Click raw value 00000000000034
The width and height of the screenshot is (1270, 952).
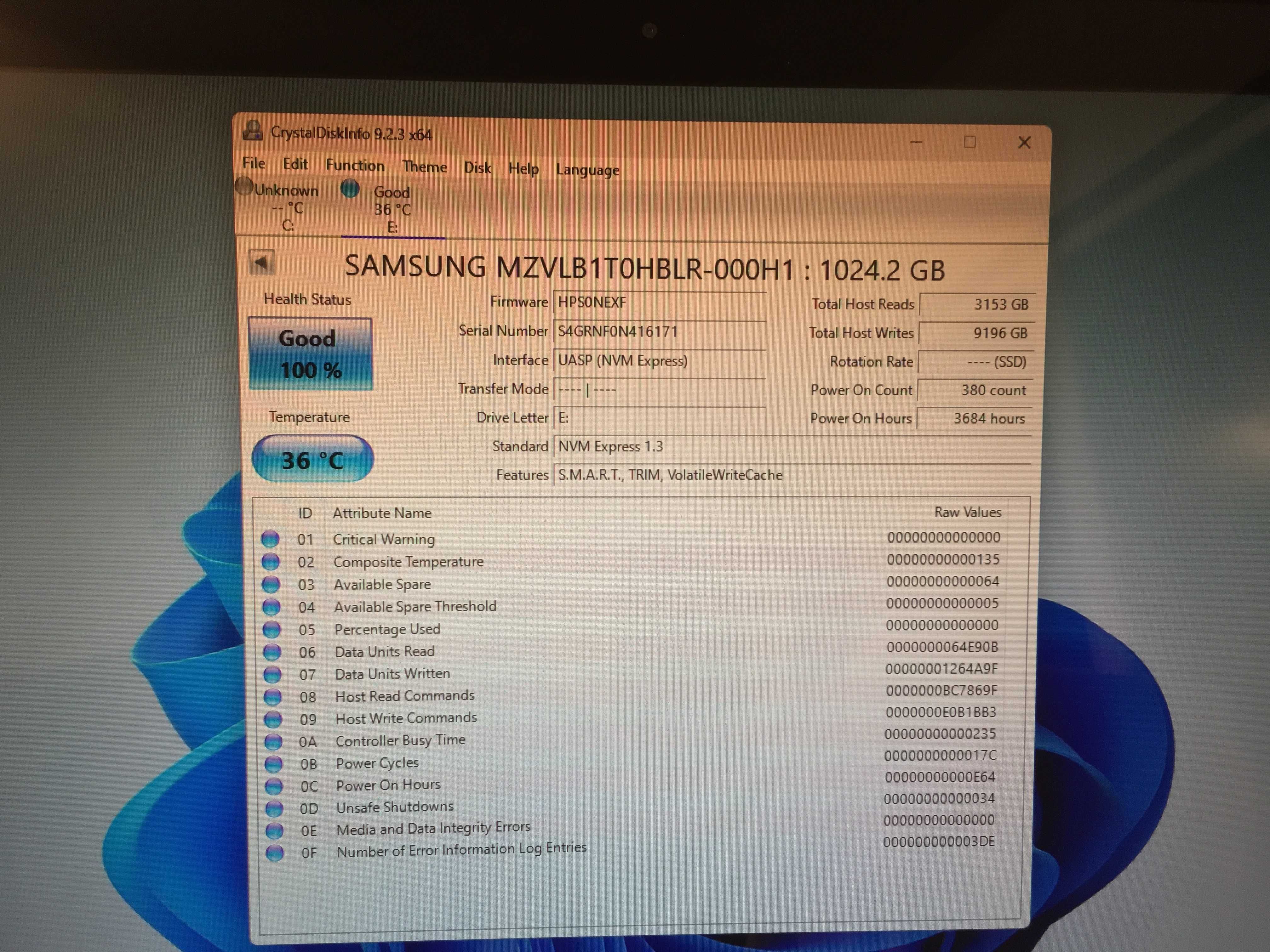(x=939, y=799)
